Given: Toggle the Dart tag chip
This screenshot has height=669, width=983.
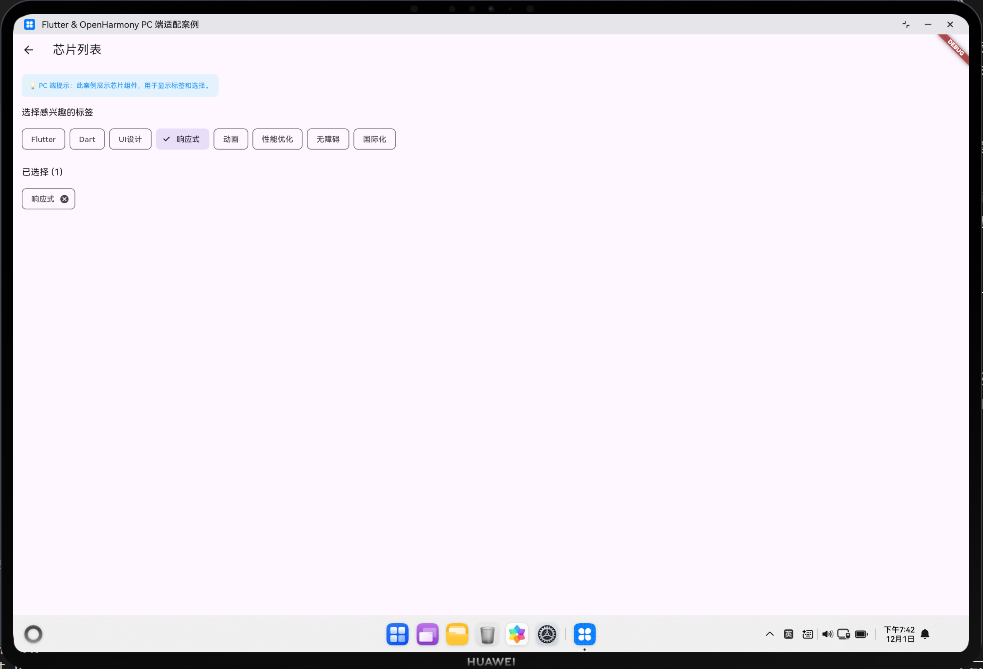Looking at the screenshot, I should [x=87, y=139].
